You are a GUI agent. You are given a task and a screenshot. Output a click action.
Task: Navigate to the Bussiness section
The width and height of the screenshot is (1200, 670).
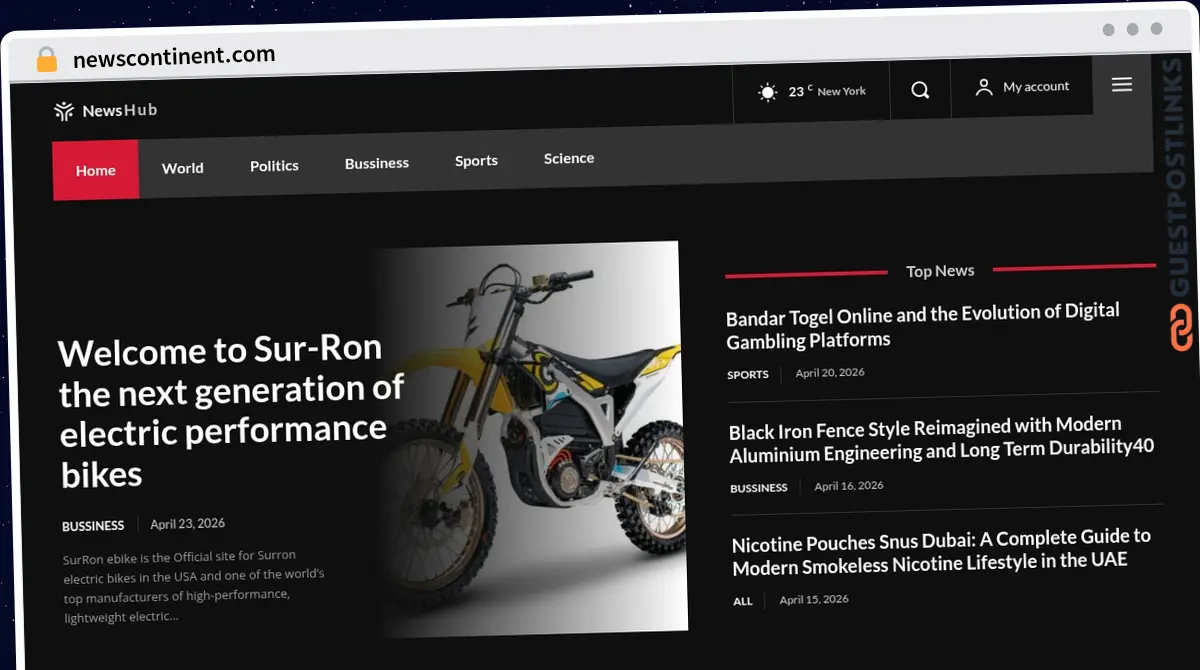coord(377,163)
